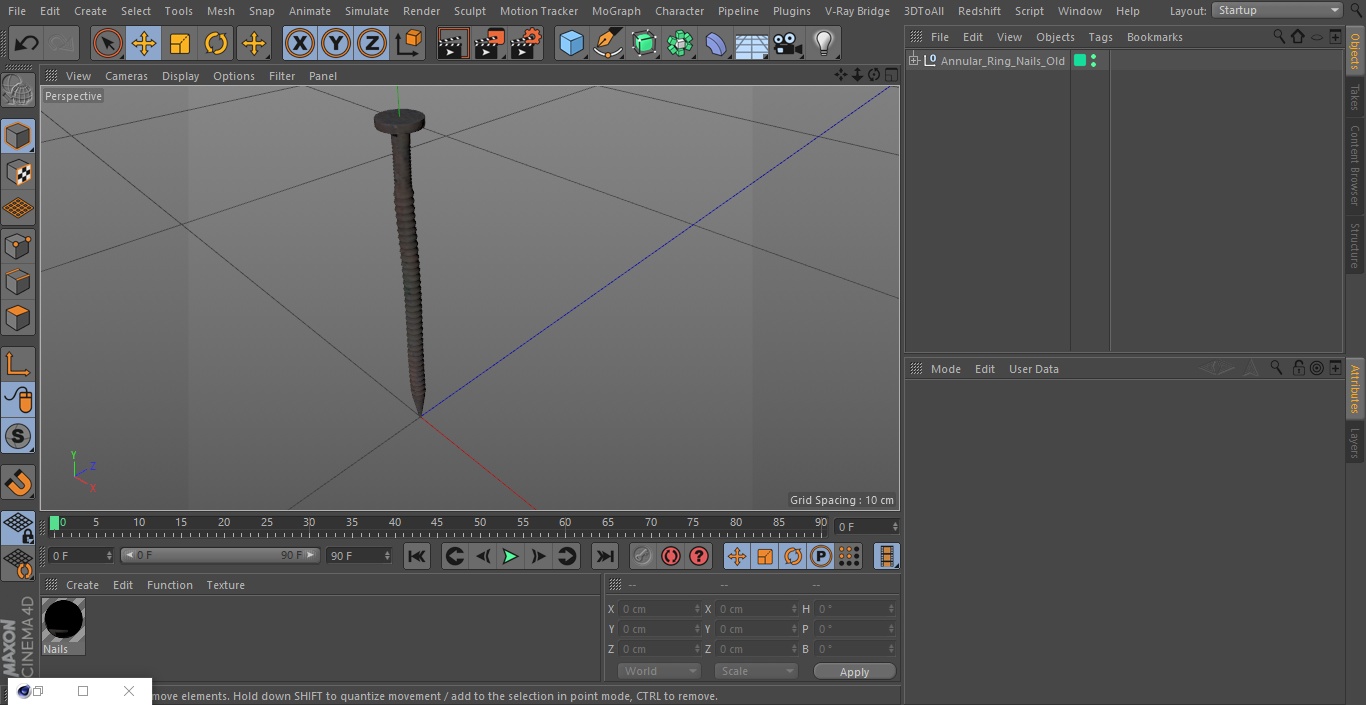
Task: Click the preview range slider bar
Action: click(219, 555)
